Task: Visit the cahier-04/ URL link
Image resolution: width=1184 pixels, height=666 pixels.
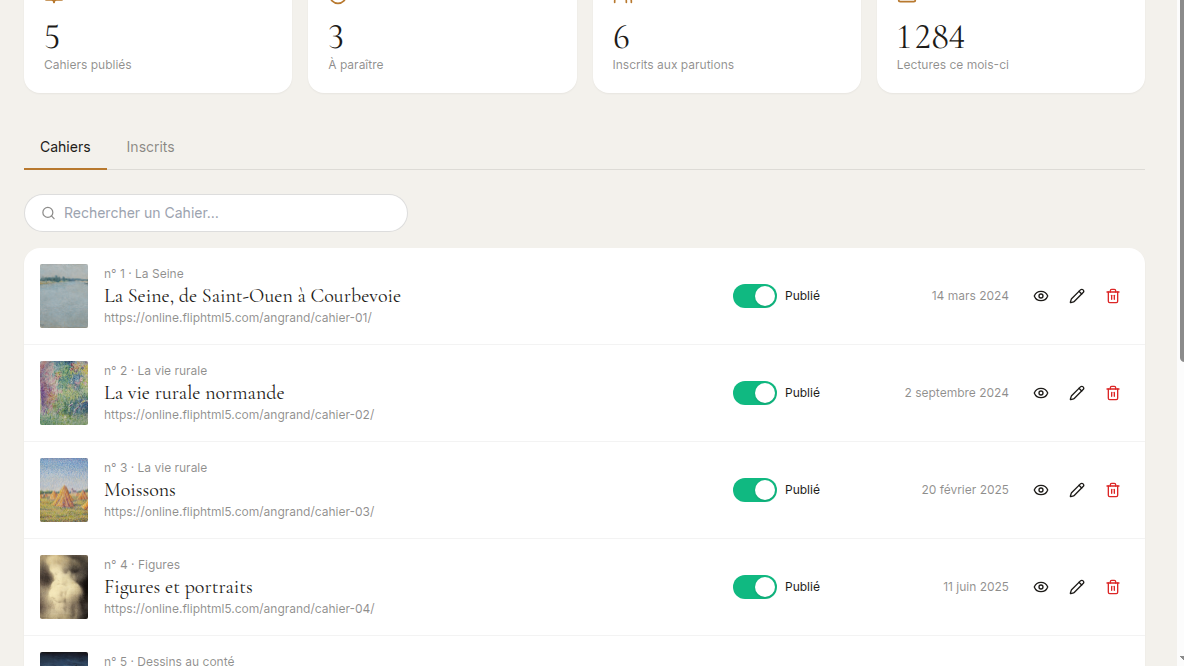Action: click(239, 609)
